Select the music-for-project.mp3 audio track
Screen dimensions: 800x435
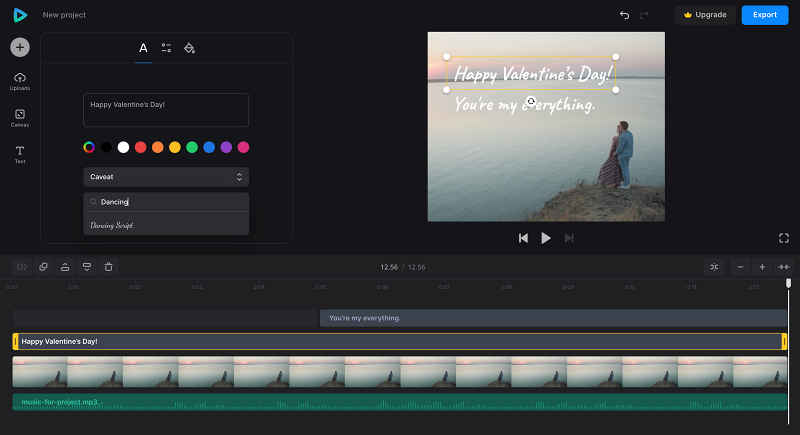tap(399, 402)
